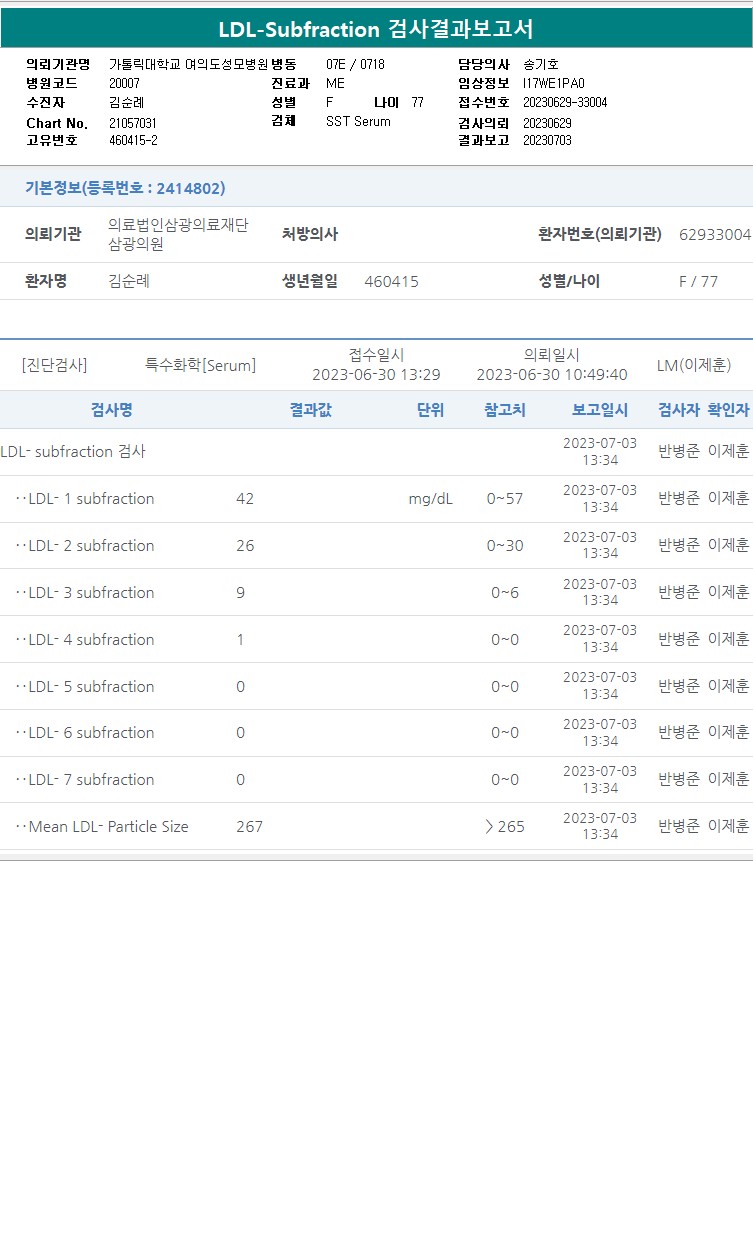The image size is (753, 1241).
Task: Click the patient number 62933004
Action: [x=715, y=235]
